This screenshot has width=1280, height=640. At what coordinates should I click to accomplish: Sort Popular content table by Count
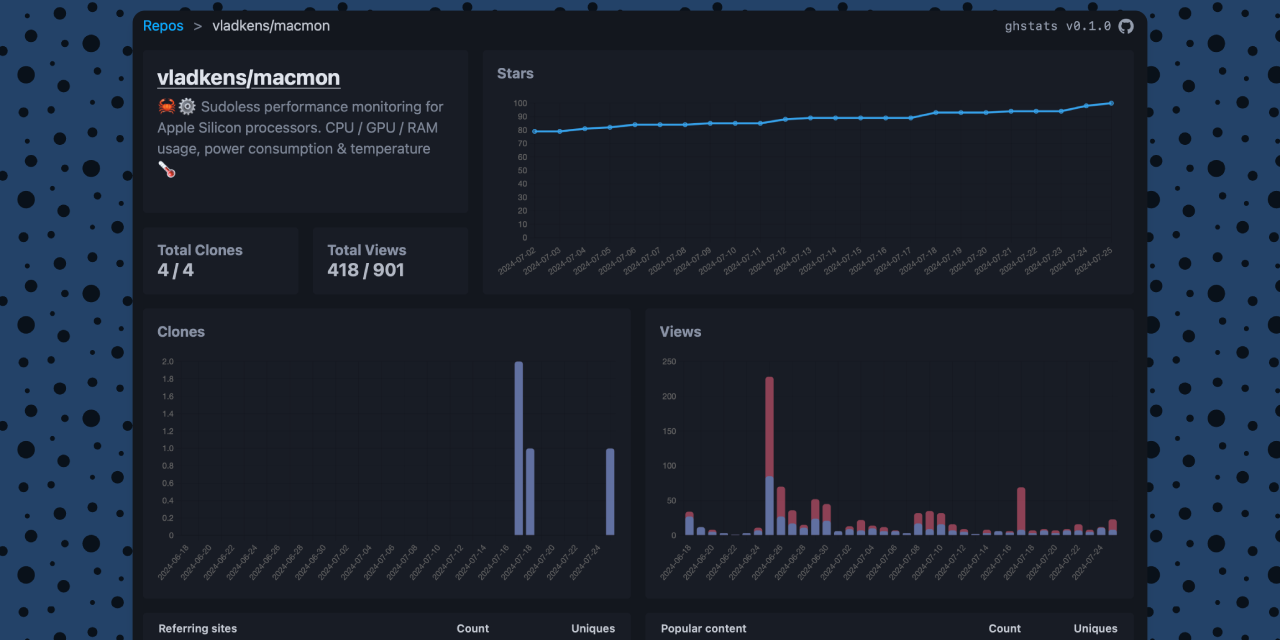tap(1005, 629)
